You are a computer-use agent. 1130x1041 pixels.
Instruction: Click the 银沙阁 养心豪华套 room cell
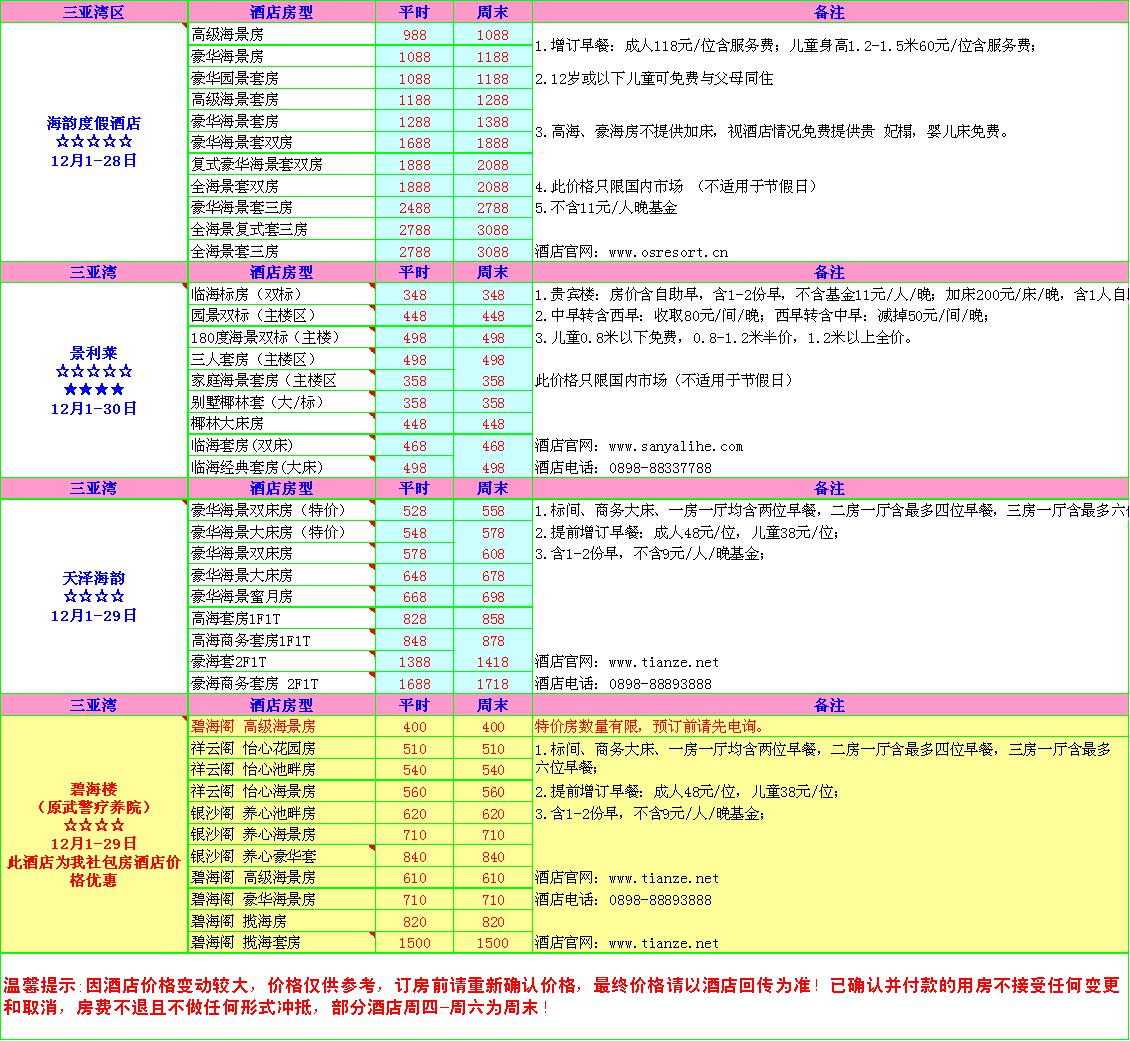point(254,856)
